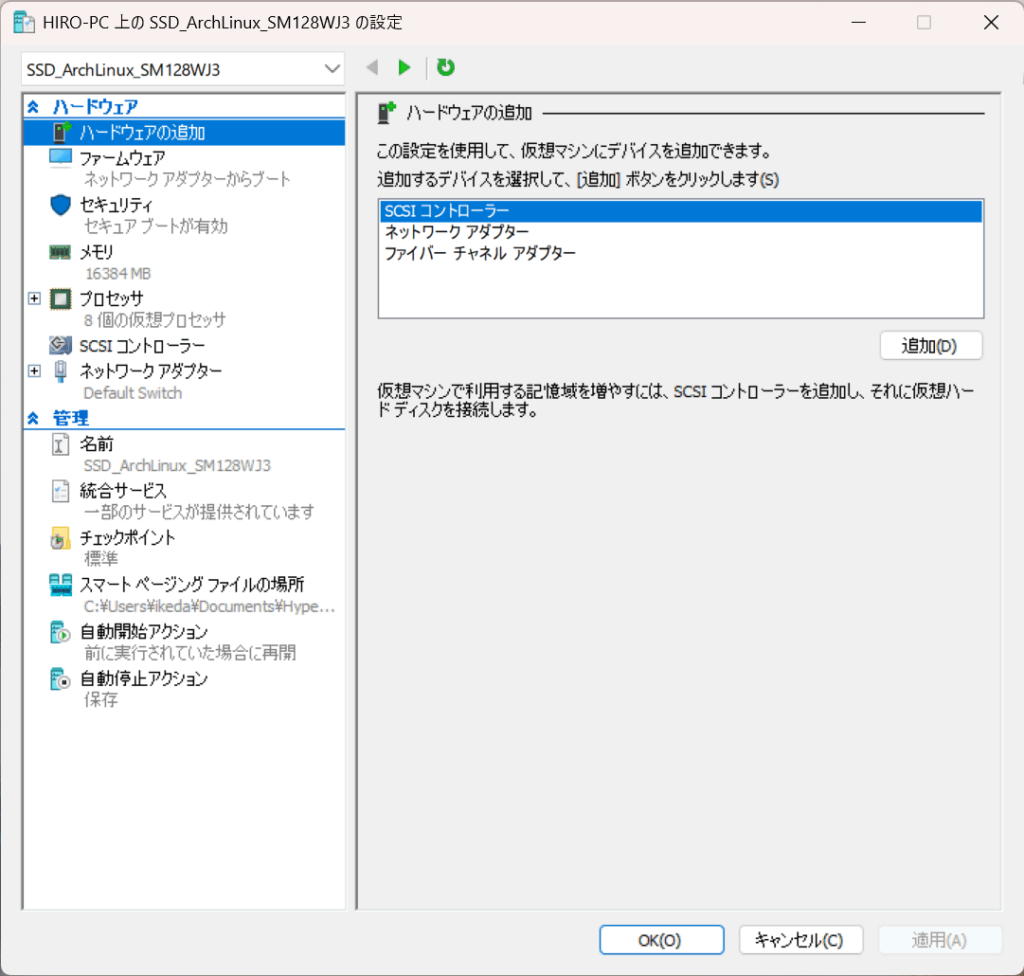Click 一部のサービスが提供されています subtext

(199, 512)
